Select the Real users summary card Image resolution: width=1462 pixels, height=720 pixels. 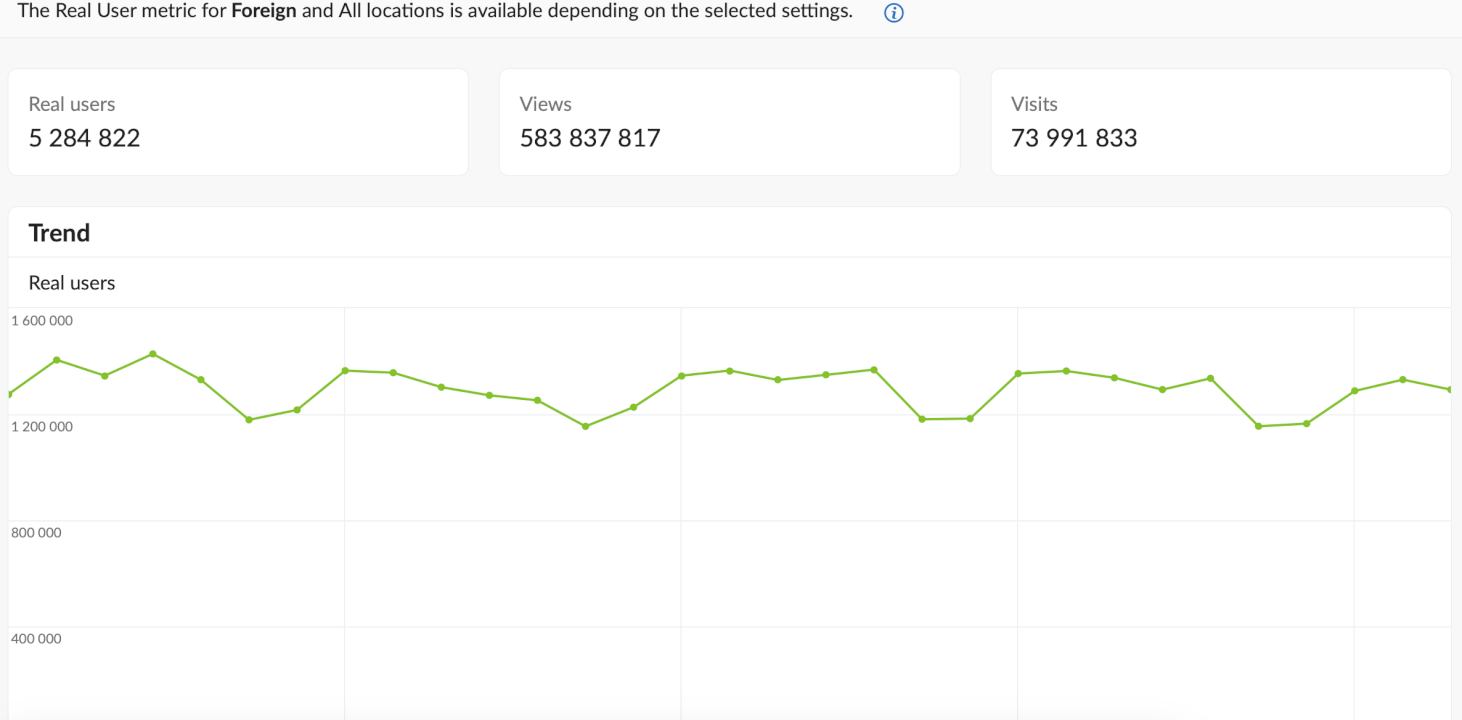[238, 122]
